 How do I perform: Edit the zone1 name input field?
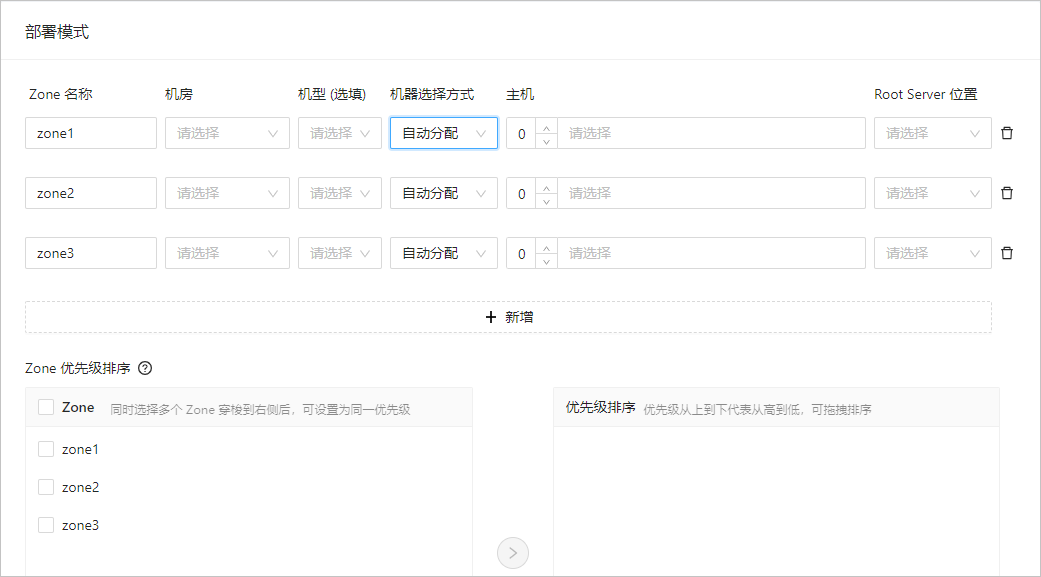point(91,133)
